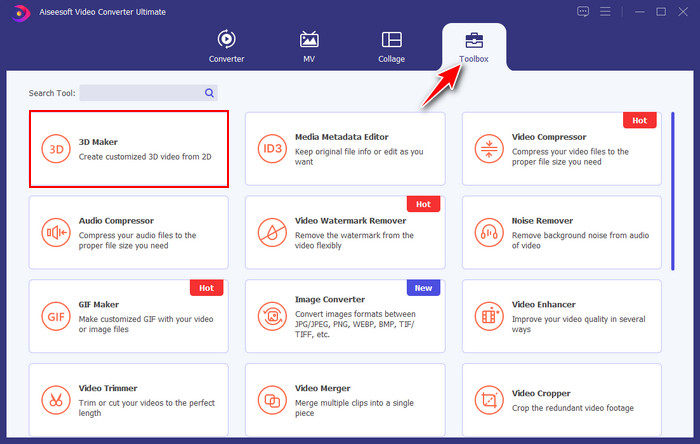Select the Video Compressor icon
Viewport: 700px width, 444px height.
489,149
